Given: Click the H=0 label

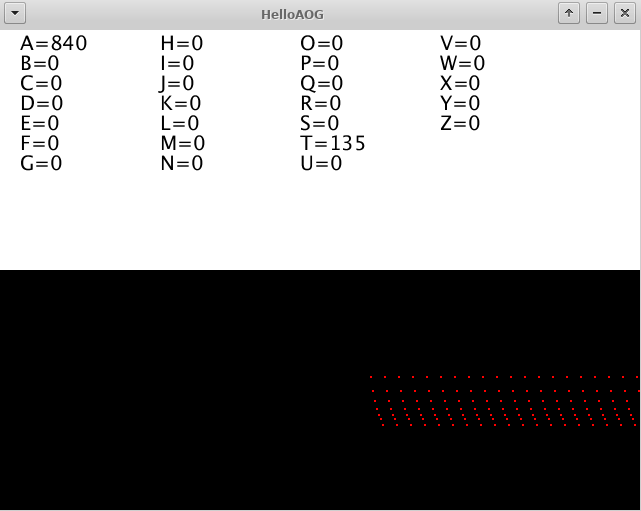Looking at the screenshot, I should pyautogui.click(x=182, y=44).
